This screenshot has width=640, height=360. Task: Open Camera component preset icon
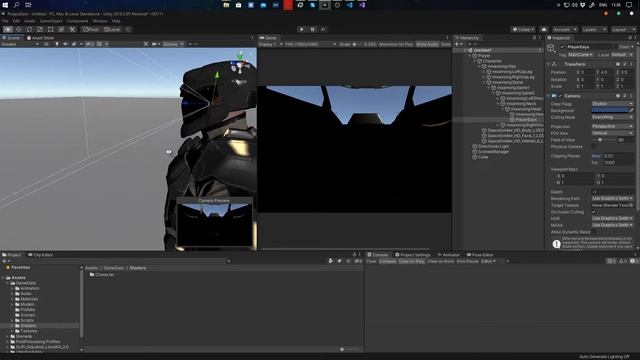tap(624, 96)
